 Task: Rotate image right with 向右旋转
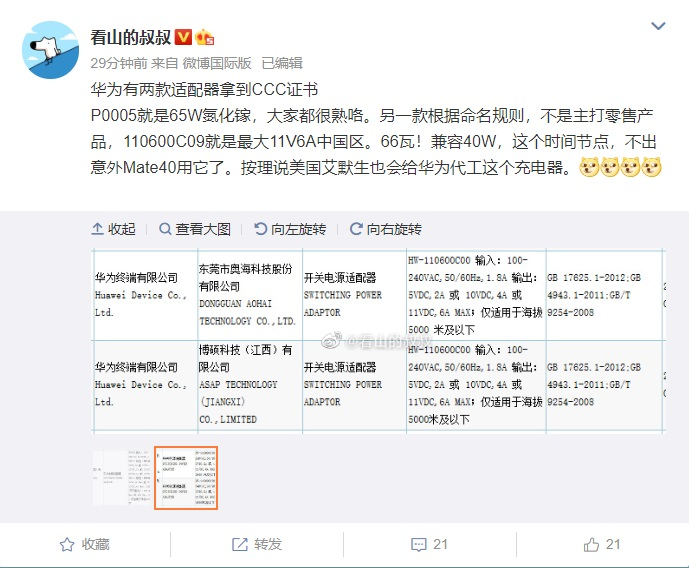click(x=386, y=229)
